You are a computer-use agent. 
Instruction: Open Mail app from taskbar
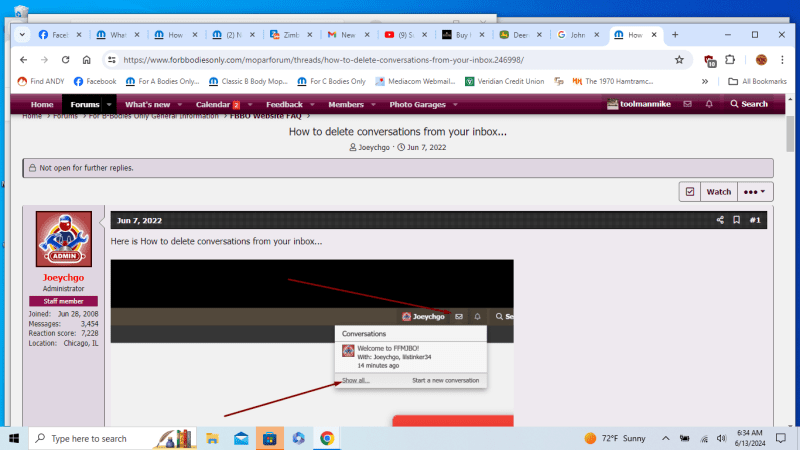[241, 438]
